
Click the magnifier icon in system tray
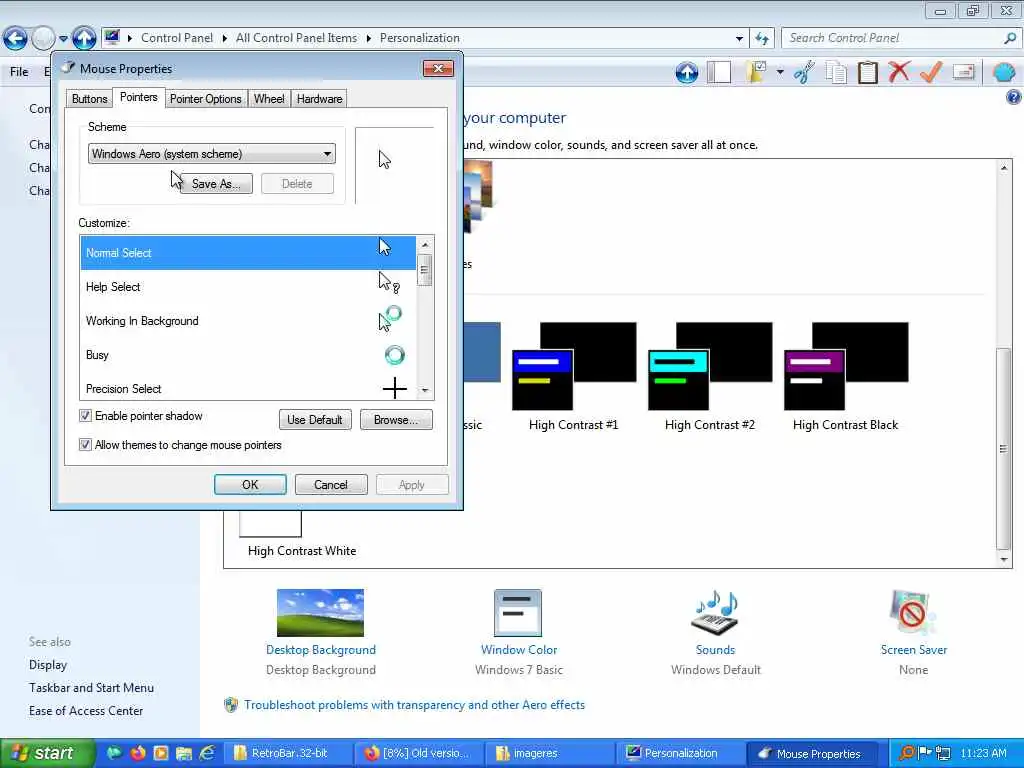(906, 753)
